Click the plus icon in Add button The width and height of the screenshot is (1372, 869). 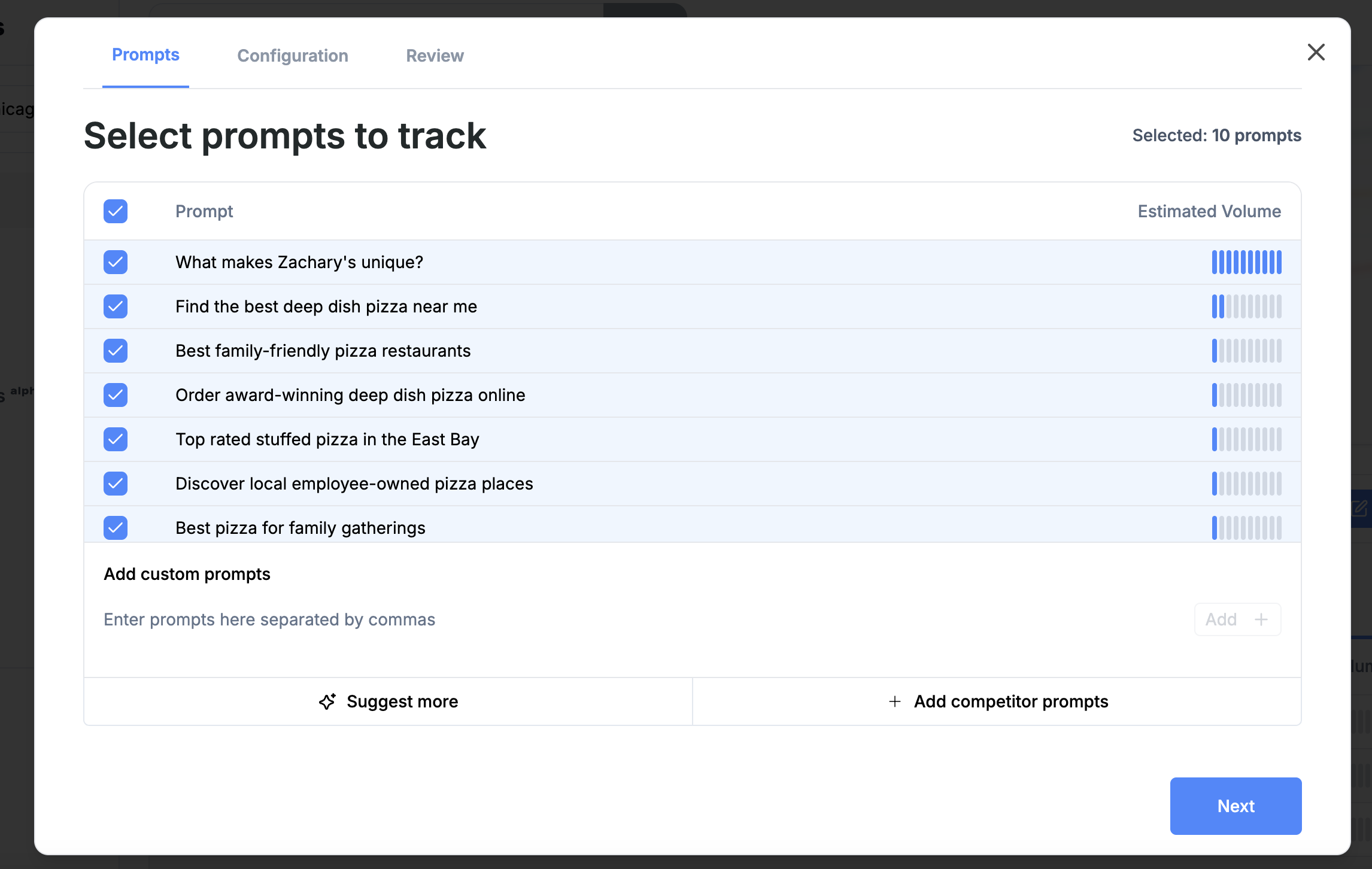(1261, 619)
